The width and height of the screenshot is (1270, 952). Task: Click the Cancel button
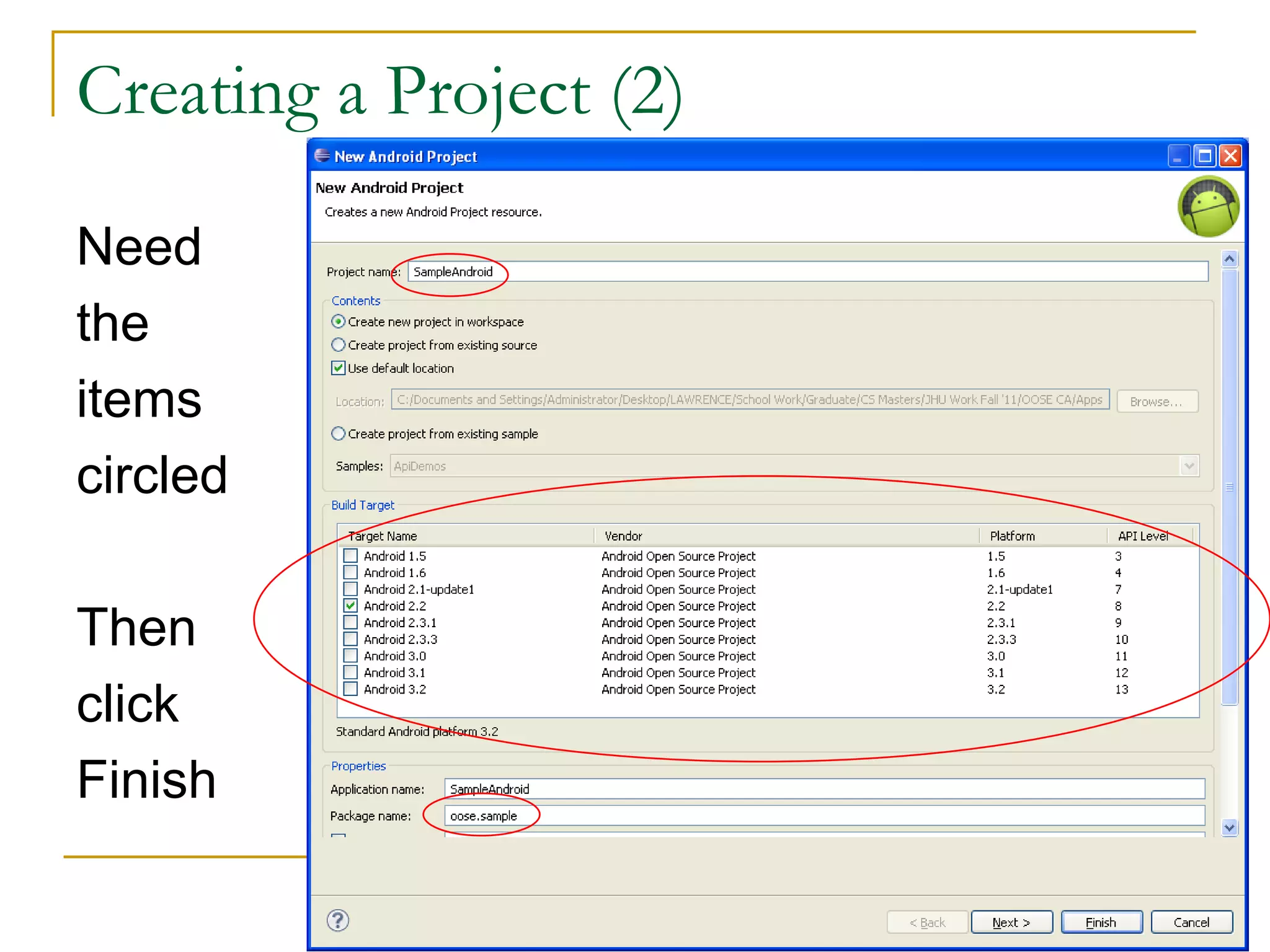click(1191, 922)
